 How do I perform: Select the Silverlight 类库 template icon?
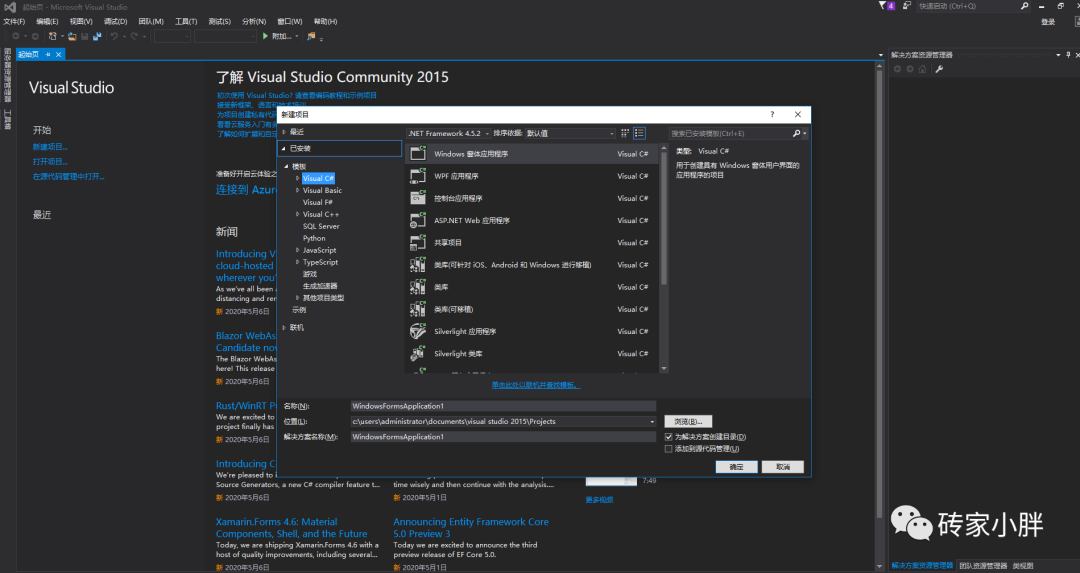point(418,353)
